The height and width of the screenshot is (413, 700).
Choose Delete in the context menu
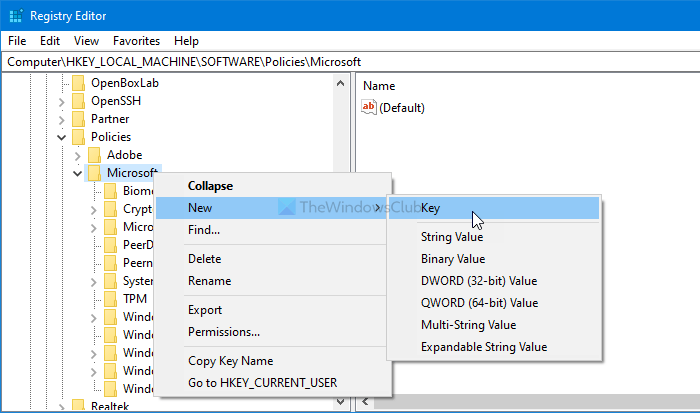pyautogui.click(x=274, y=259)
